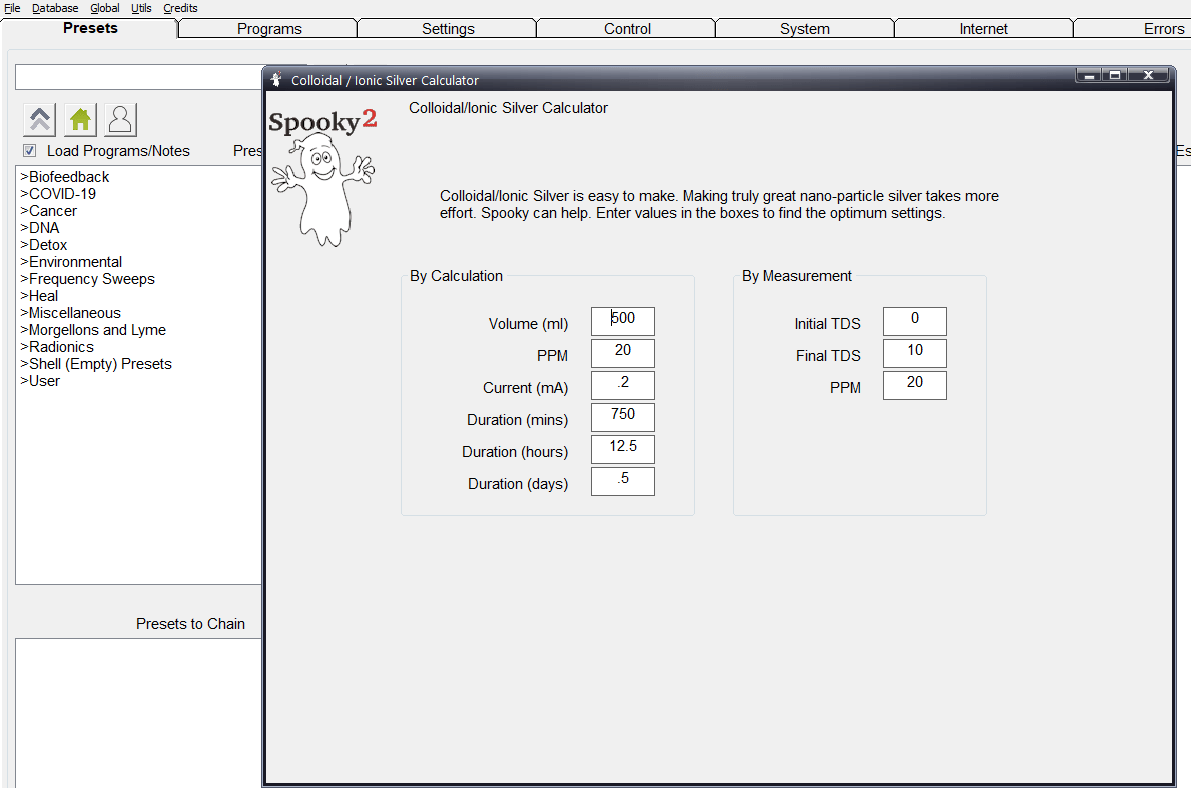Click the Initial TDS input field
This screenshot has width=1191, height=788.
tap(915, 321)
